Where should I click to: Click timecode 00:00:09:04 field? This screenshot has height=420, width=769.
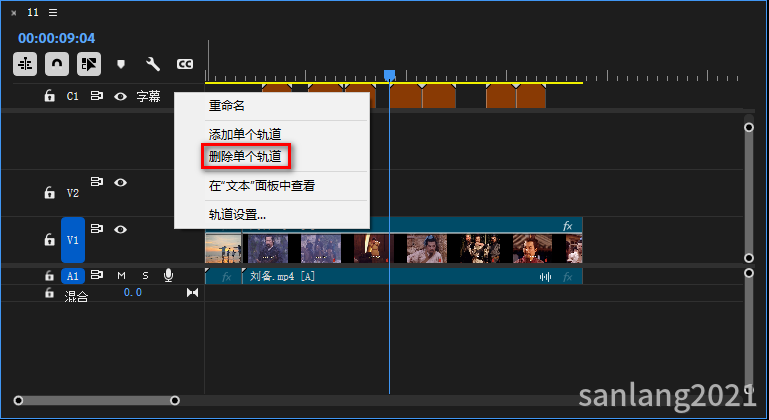56,38
